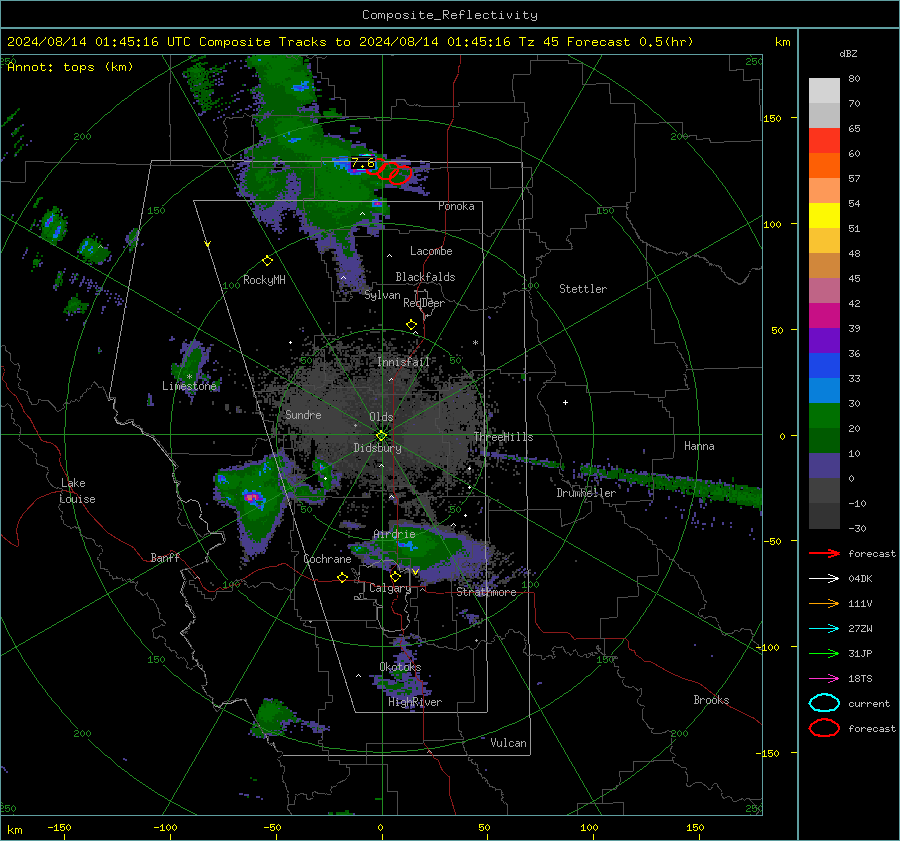
Task: Click the Cochrane town label
Action: [x=327, y=559]
